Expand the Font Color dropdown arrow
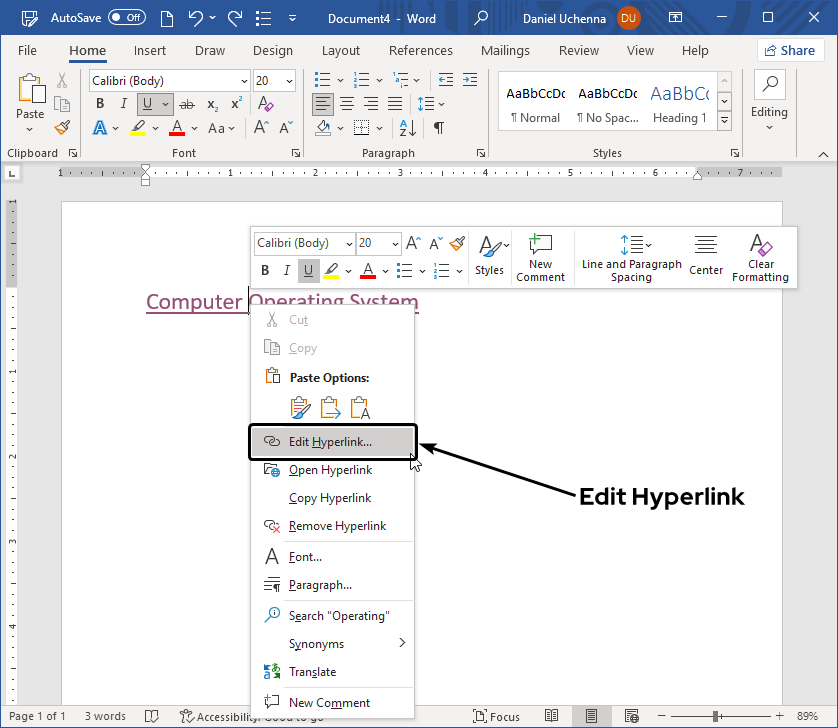Screen dimensions: 838x728 pyautogui.click(x=193, y=129)
